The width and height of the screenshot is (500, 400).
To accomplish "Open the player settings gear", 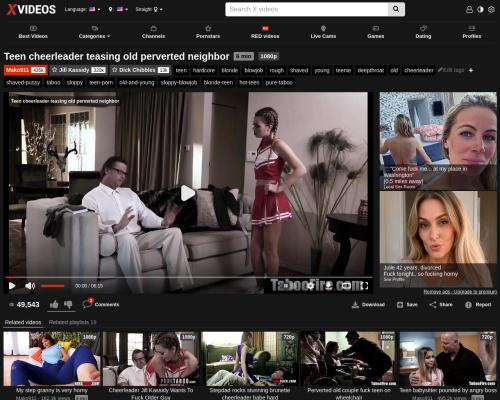I will coord(311,286).
